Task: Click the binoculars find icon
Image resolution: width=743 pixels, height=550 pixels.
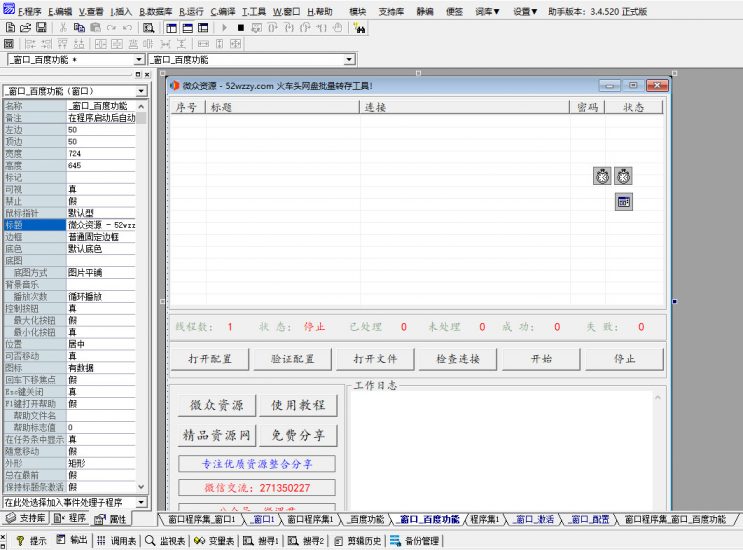Action: [x=359, y=28]
